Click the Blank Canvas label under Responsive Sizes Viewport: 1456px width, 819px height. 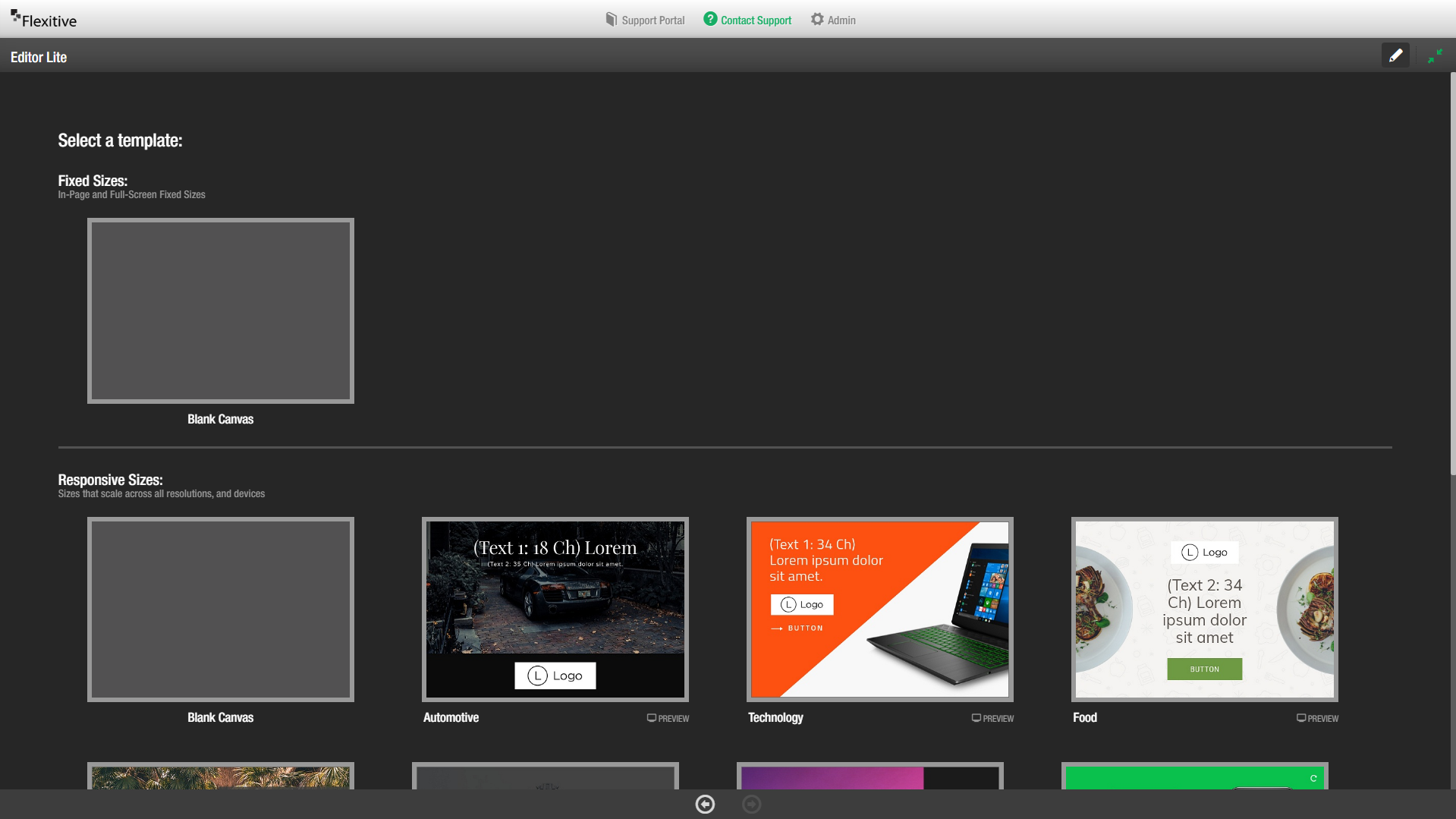(x=221, y=718)
